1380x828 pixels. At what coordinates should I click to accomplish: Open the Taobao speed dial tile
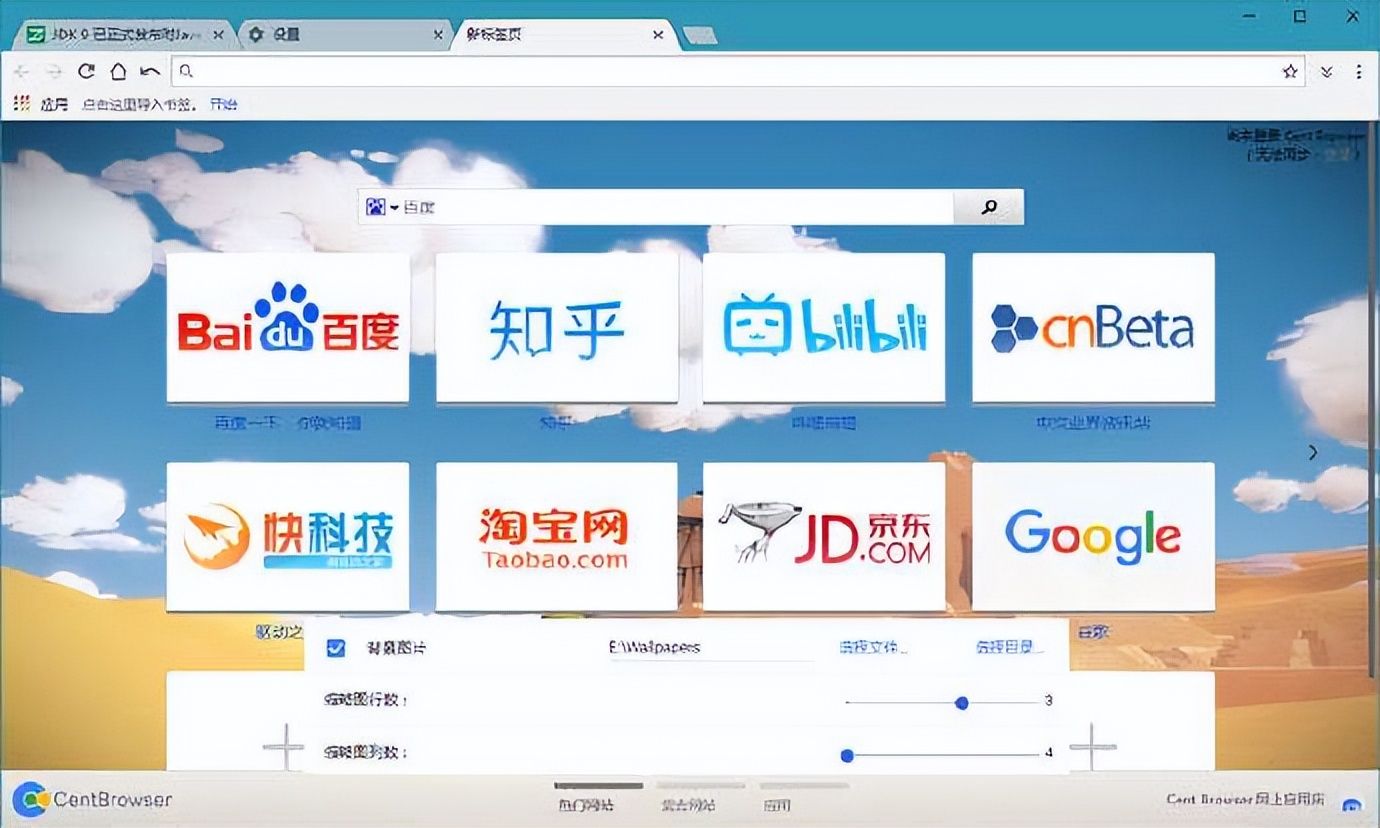coord(557,537)
